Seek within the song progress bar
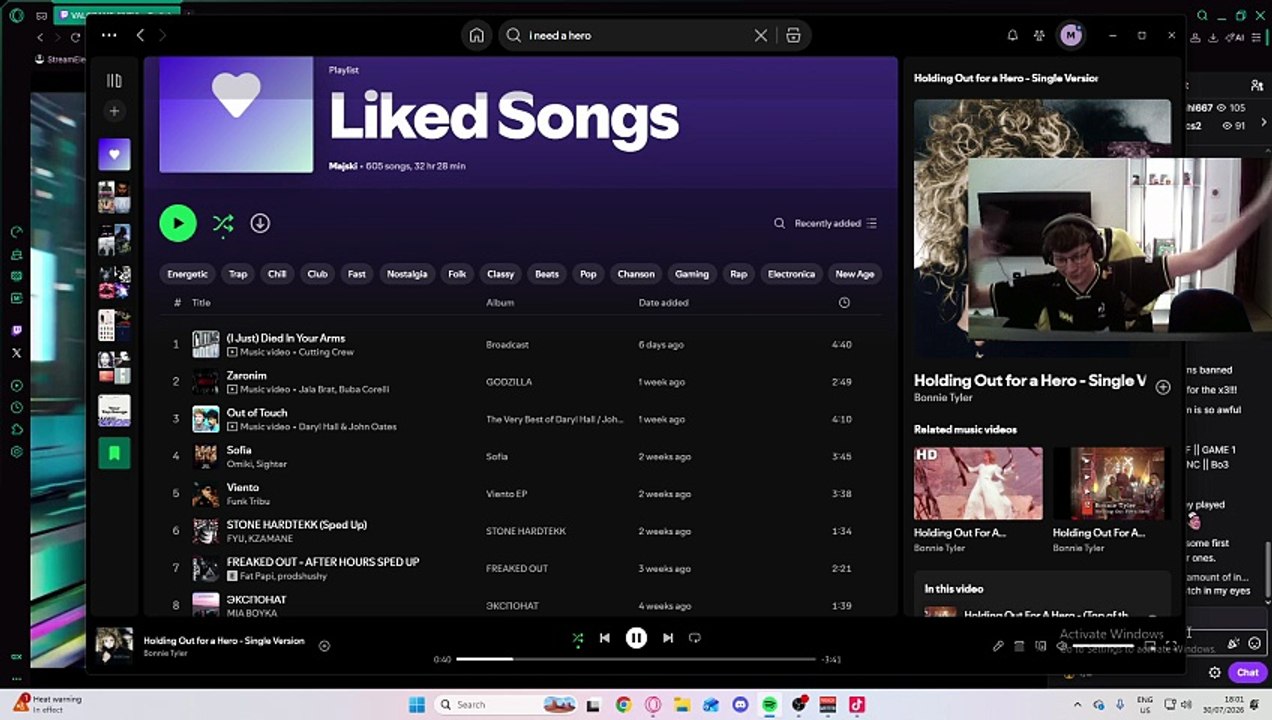Image resolution: width=1272 pixels, height=720 pixels. click(x=636, y=659)
